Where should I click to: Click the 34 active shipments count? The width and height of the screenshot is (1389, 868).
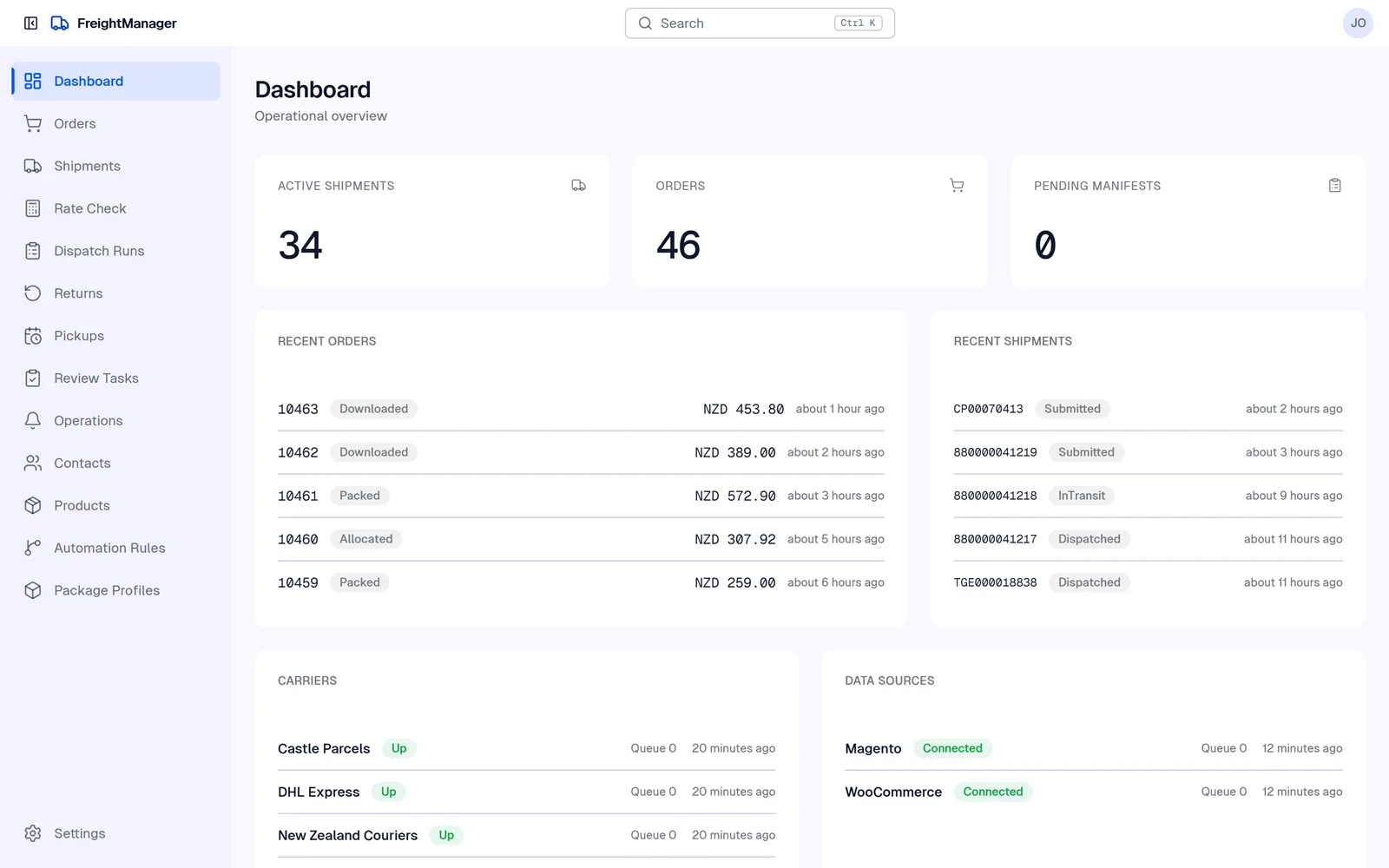pyautogui.click(x=300, y=245)
